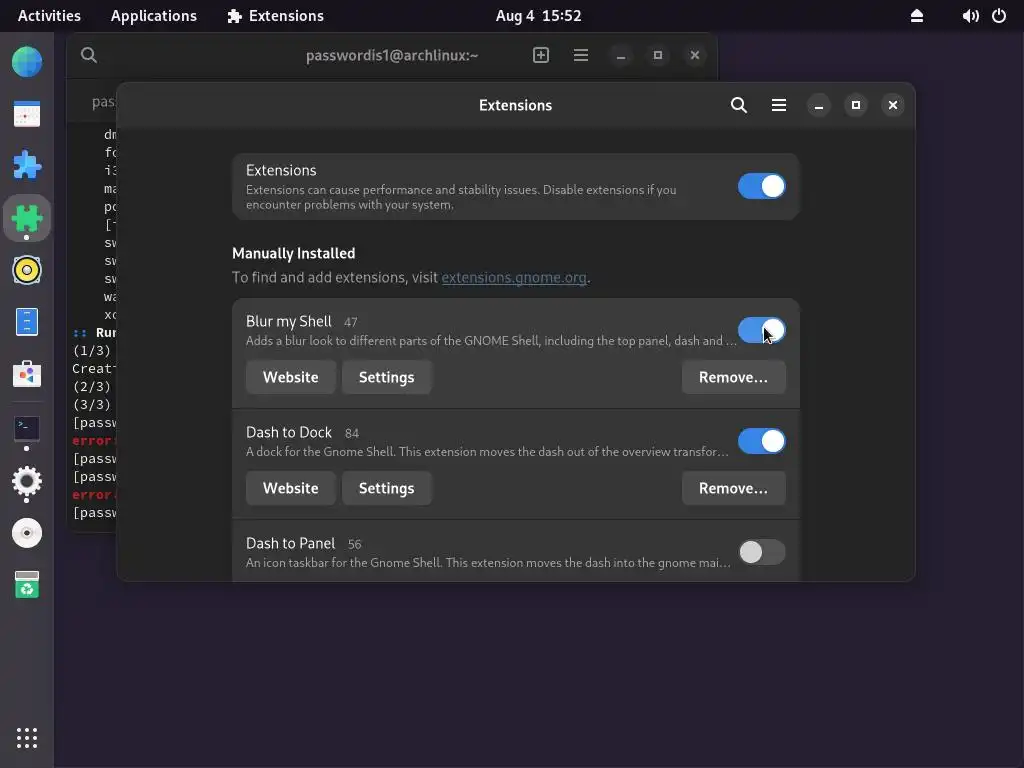
Task: Remove the Blur my Shell extension
Action: pos(733,377)
